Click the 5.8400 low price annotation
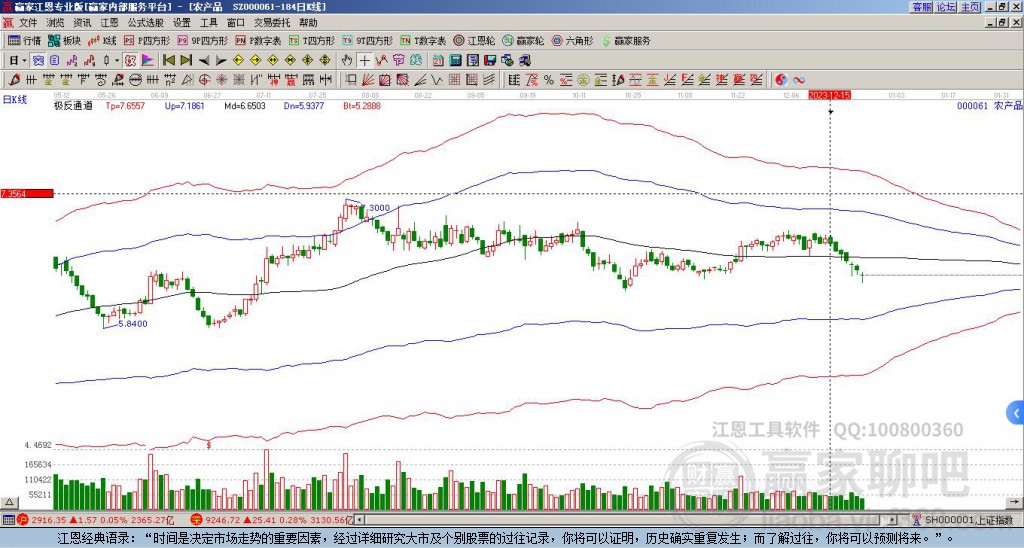 click(x=133, y=323)
